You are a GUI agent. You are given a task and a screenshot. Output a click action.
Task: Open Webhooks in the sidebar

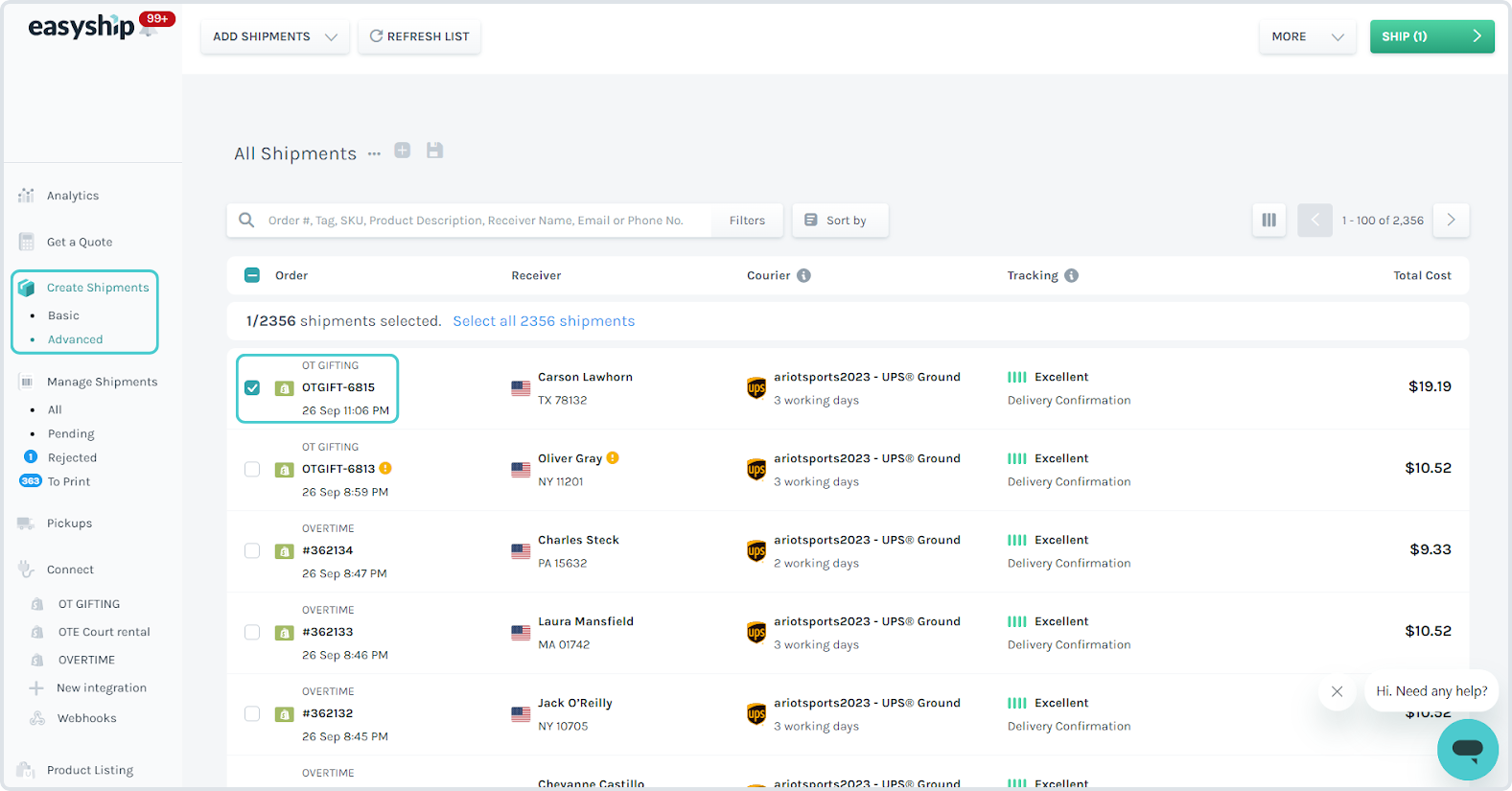pos(86,718)
